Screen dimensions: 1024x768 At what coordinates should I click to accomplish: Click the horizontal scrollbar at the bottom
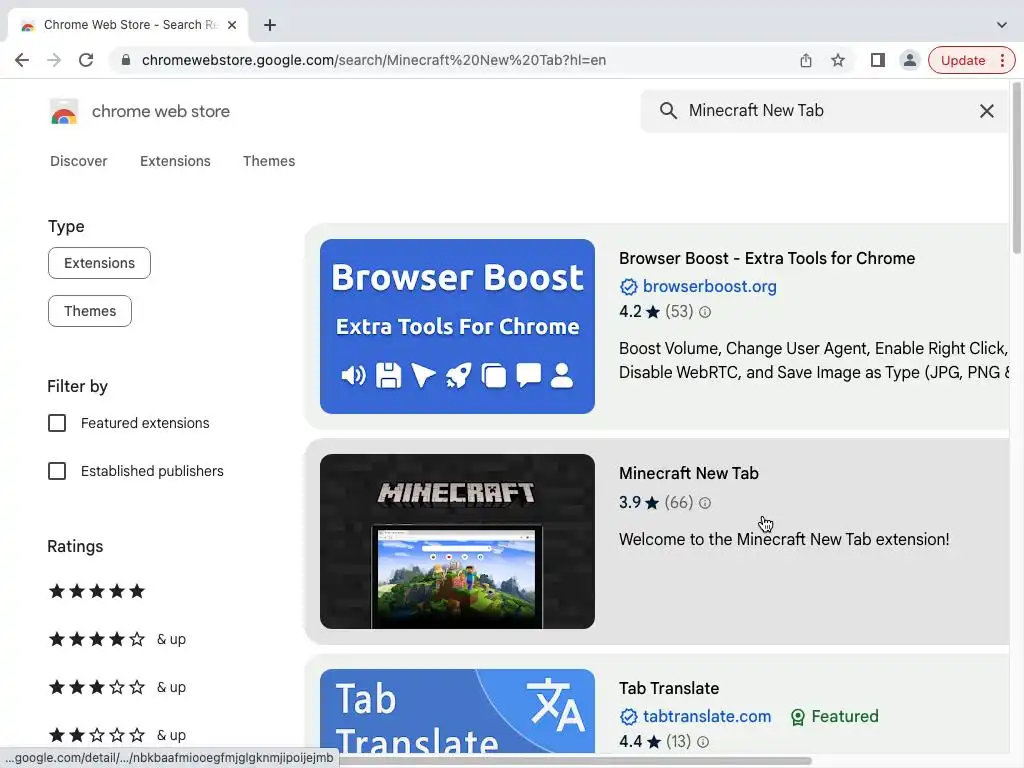(x=575, y=761)
